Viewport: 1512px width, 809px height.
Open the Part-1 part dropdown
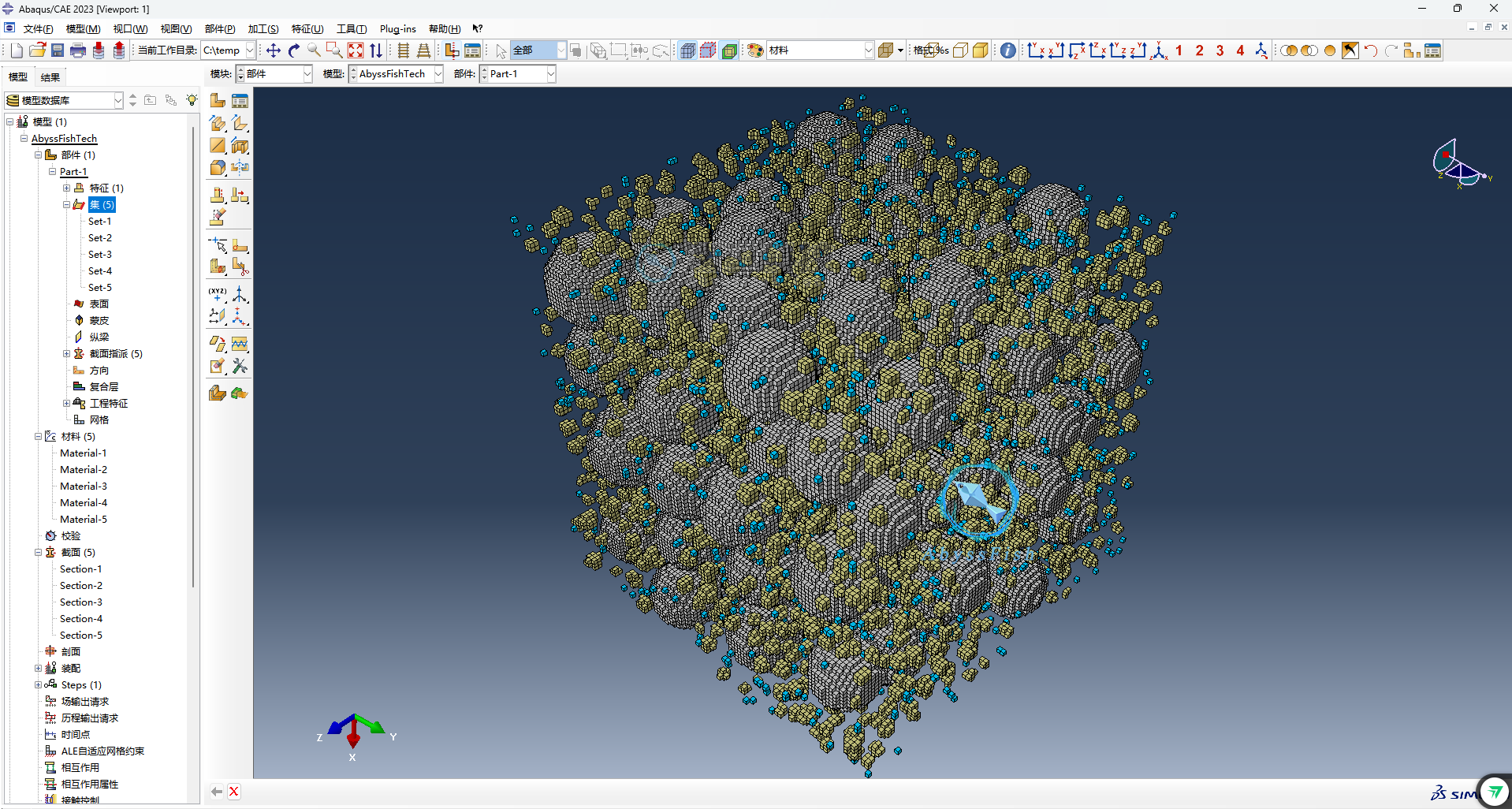551,73
